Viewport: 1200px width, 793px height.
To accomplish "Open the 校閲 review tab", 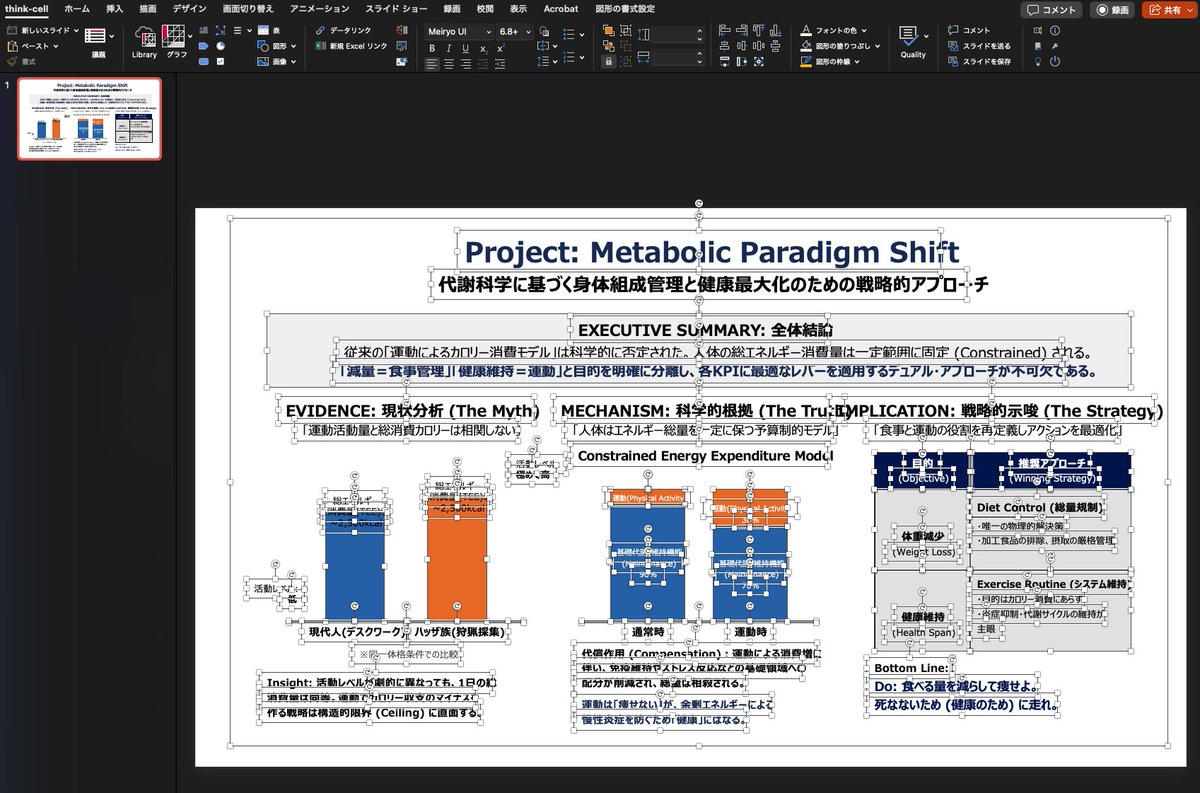I will click(x=485, y=8).
